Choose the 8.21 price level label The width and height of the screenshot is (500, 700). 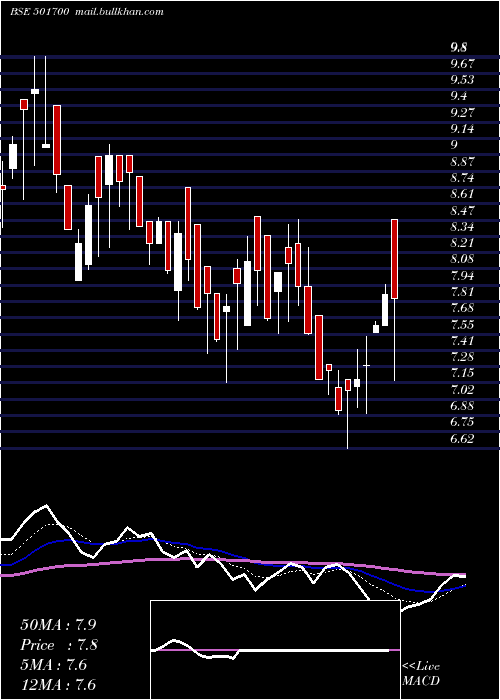[x=462, y=243]
